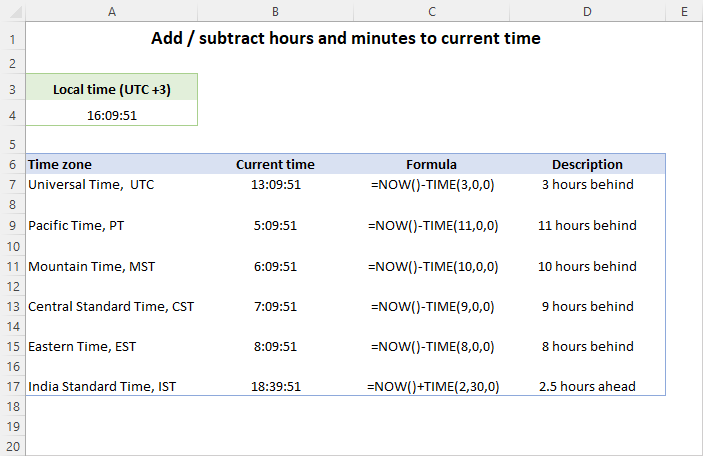Click the Formula column header cell
The width and height of the screenshot is (703, 456).
[431, 164]
